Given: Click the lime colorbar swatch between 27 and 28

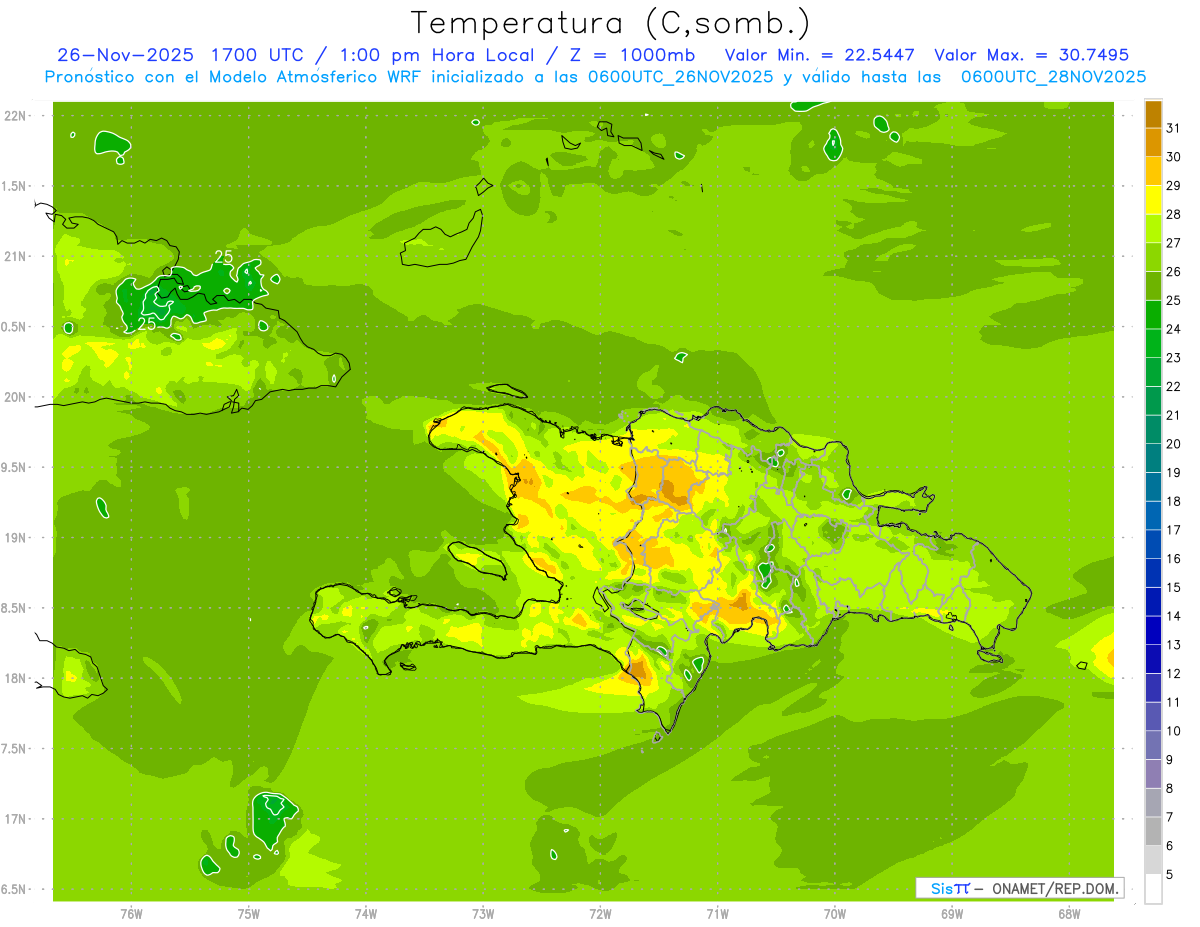Looking at the screenshot, I should (1153, 228).
